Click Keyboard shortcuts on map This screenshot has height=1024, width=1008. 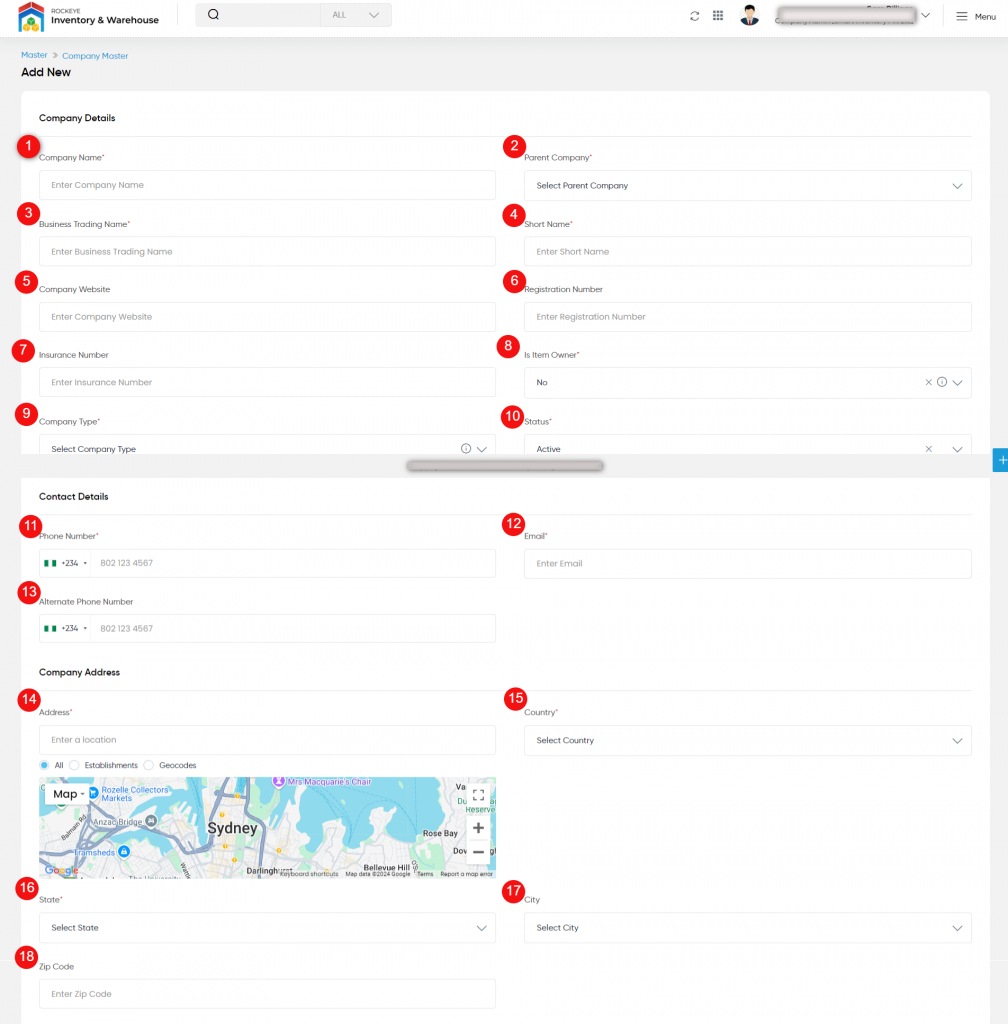309,874
